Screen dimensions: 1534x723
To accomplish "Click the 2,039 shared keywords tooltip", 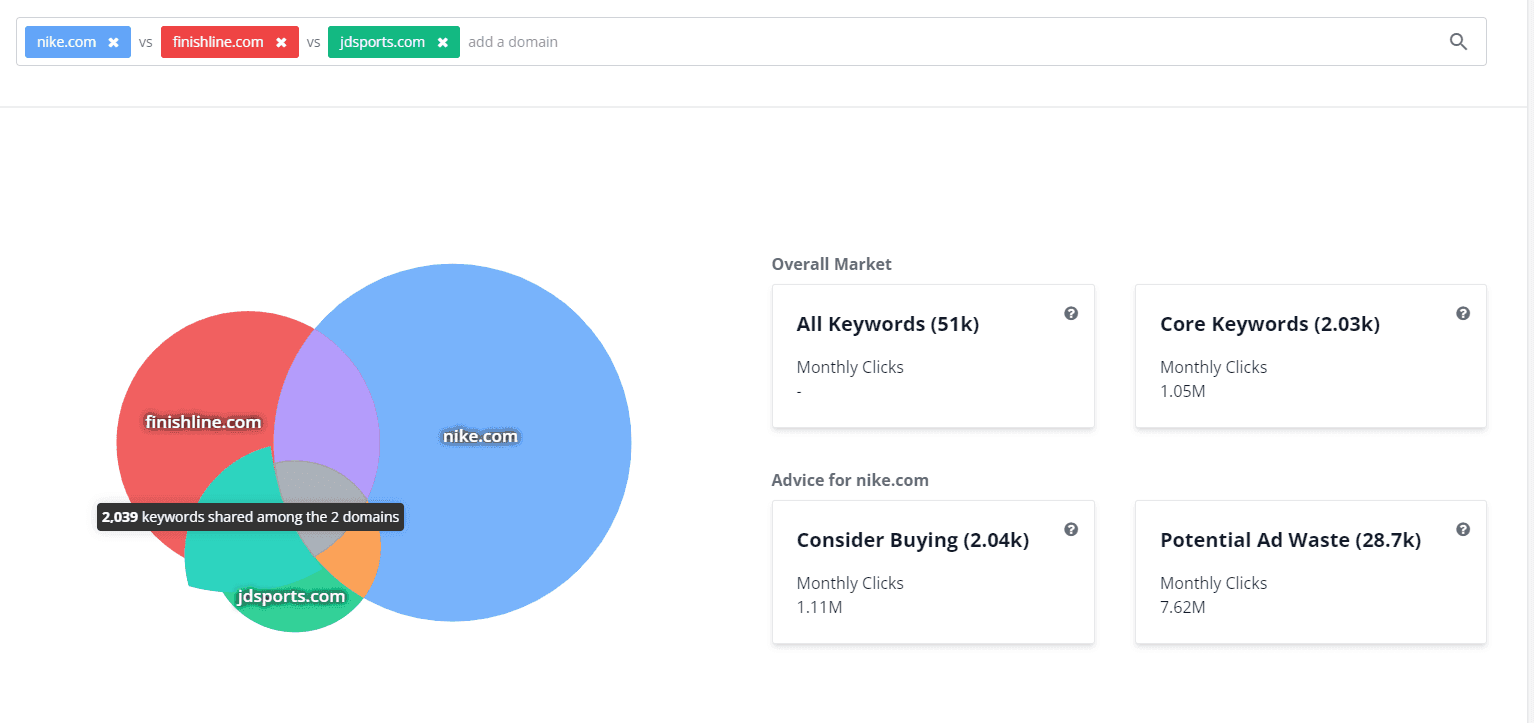I will click(250, 516).
